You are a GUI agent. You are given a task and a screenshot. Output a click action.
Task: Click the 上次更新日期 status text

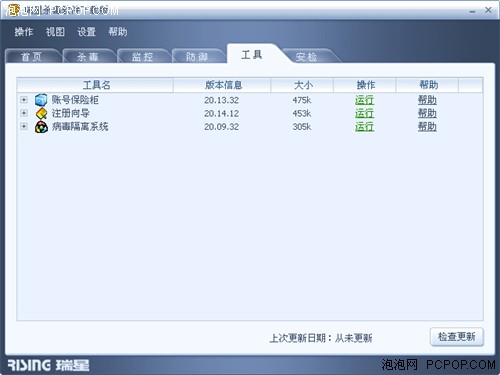pyautogui.click(x=321, y=338)
